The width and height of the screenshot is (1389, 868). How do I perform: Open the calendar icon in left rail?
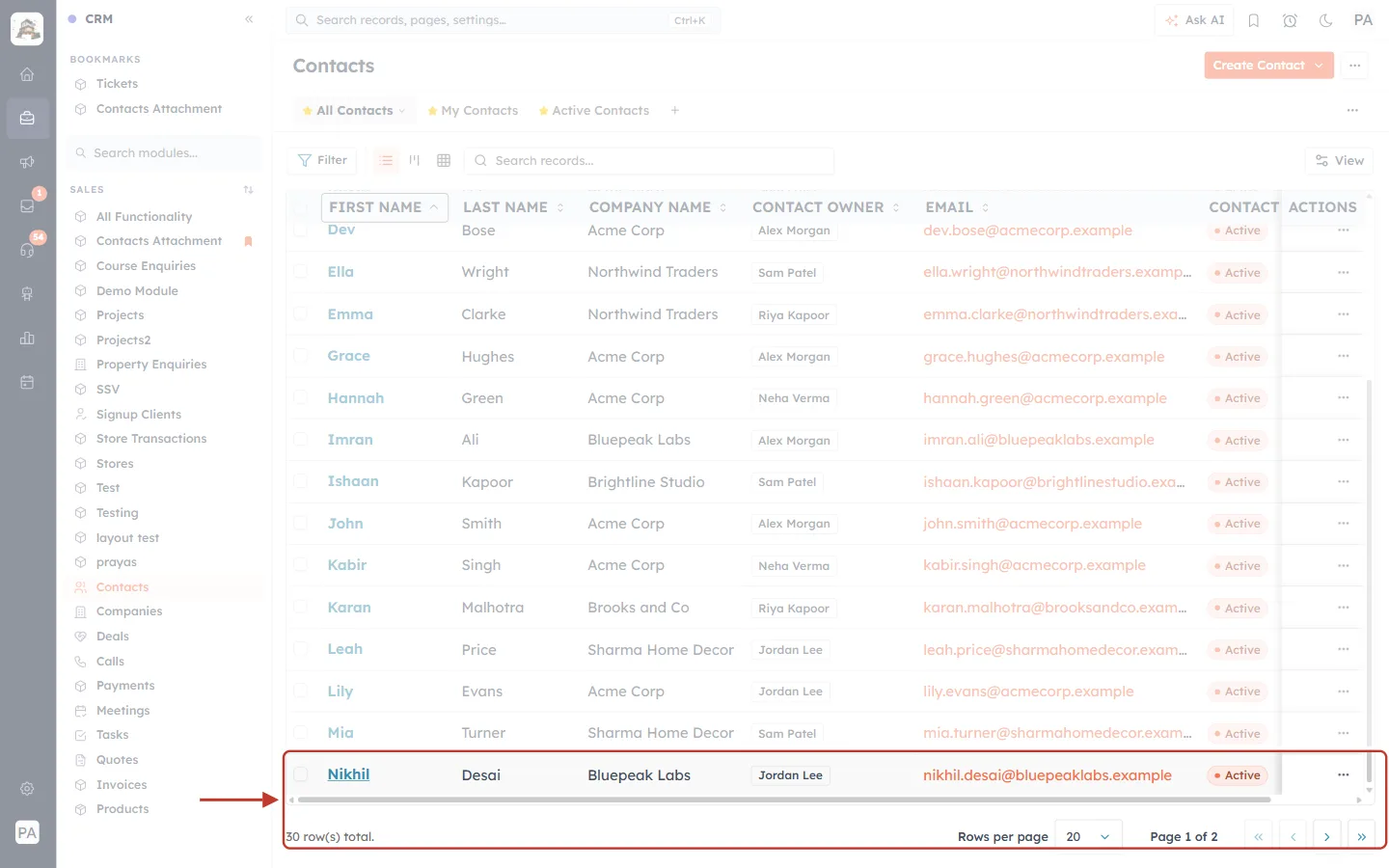pos(27,382)
